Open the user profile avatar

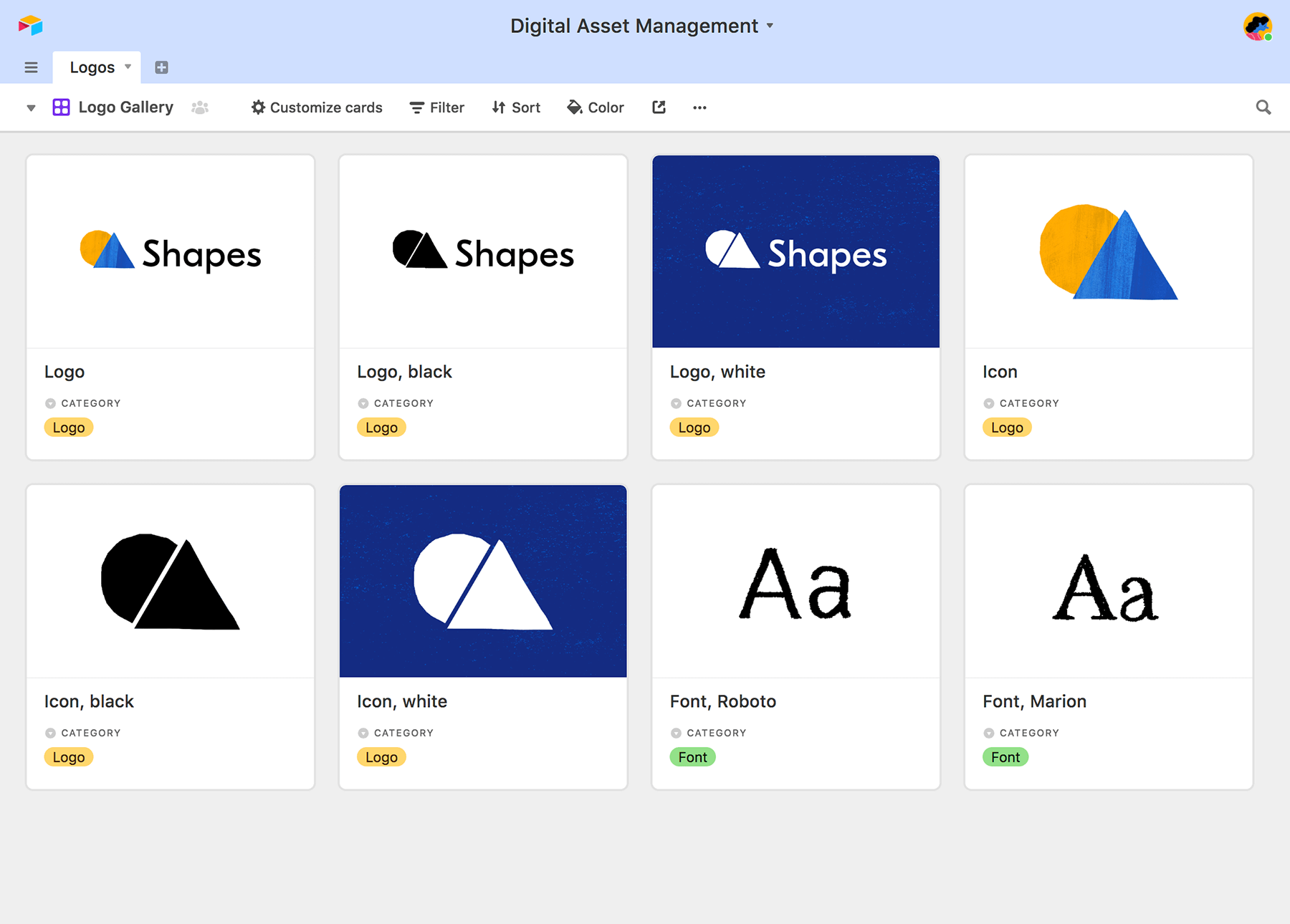point(1258,27)
